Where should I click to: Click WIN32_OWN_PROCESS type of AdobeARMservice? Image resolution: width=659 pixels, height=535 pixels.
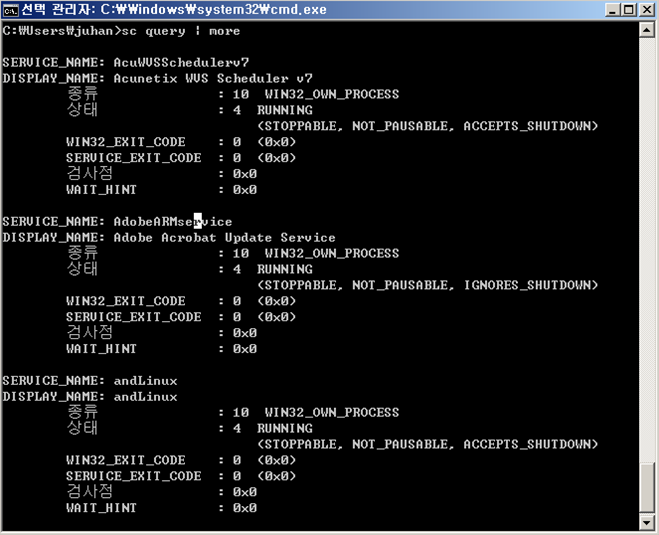pyautogui.click(x=332, y=253)
